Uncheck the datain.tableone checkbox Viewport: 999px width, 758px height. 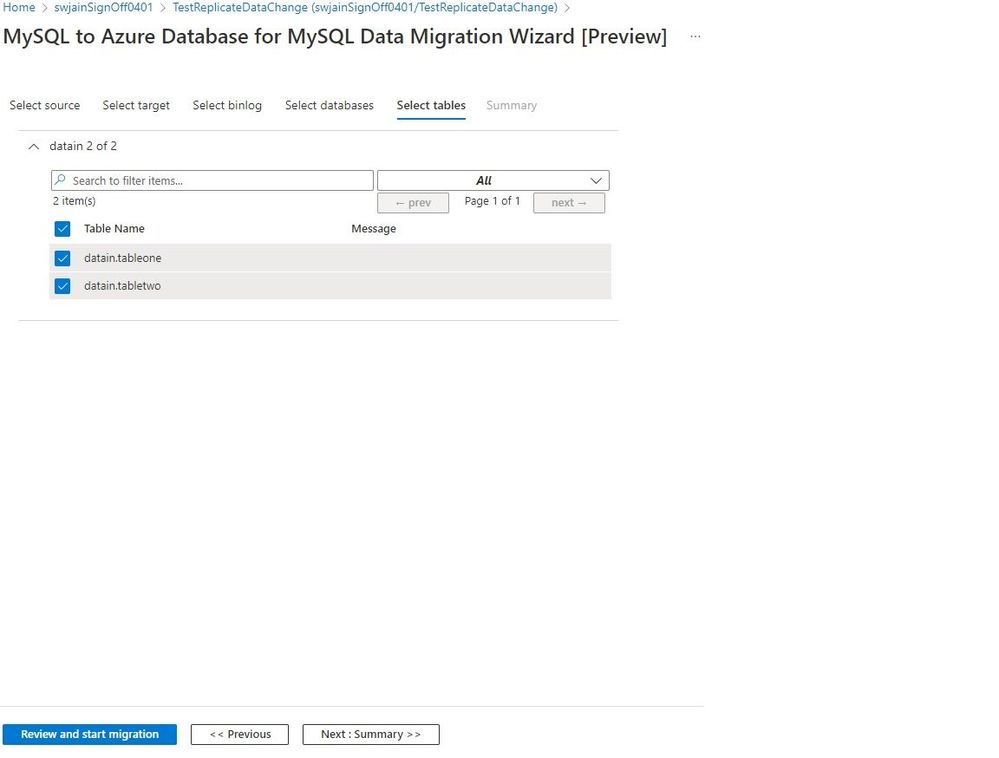pyautogui.click(x=62, y=258)
